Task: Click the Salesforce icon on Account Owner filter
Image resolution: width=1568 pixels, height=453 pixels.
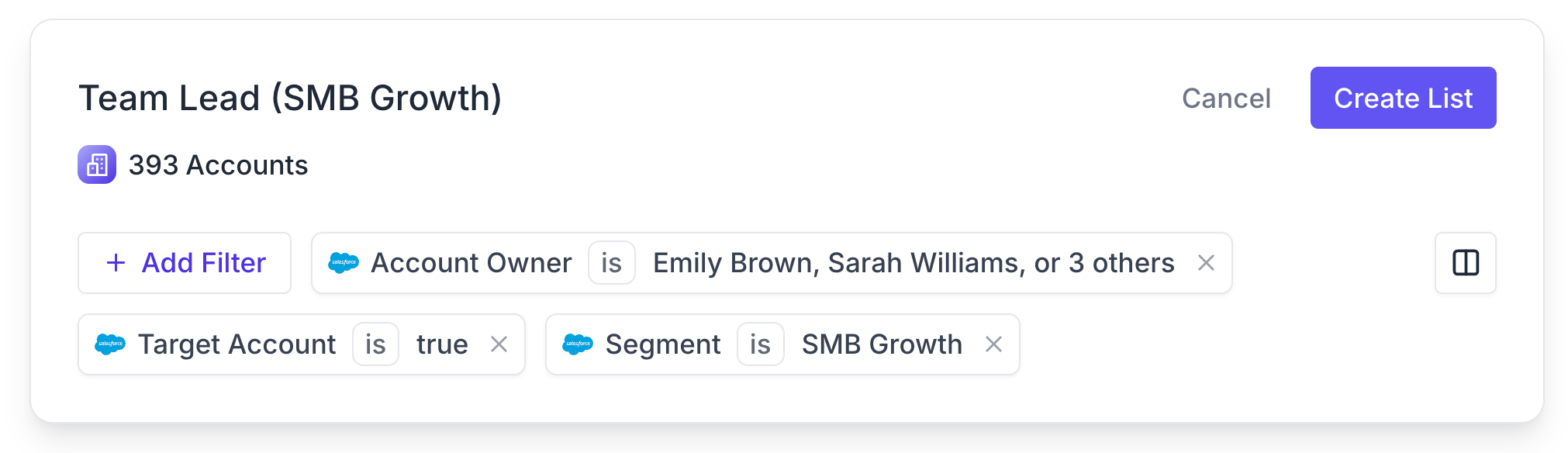Action: pyautogui.click(x=344, y=263)
